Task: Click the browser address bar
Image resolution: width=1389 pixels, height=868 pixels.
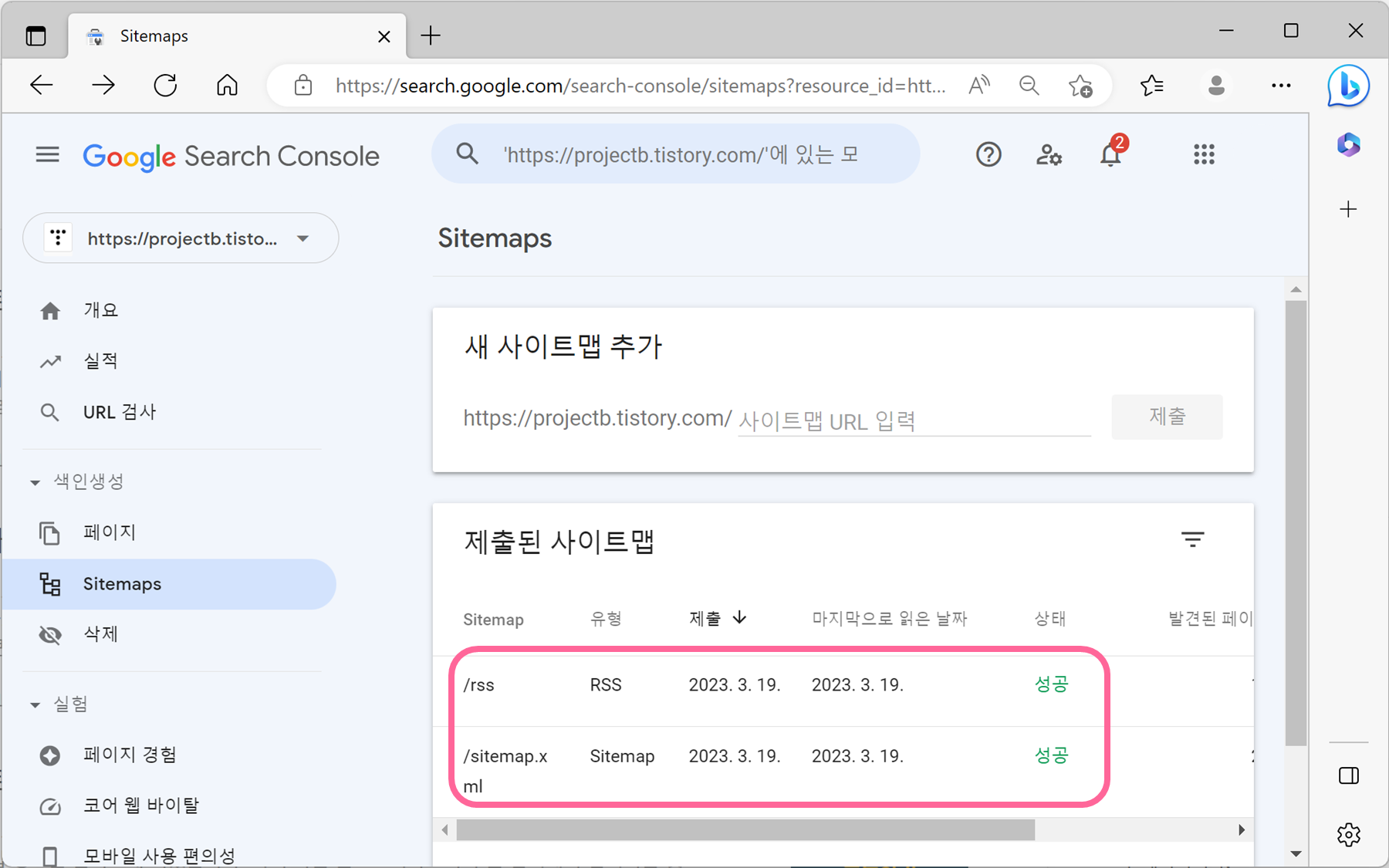Action: (x=640, y=85)
